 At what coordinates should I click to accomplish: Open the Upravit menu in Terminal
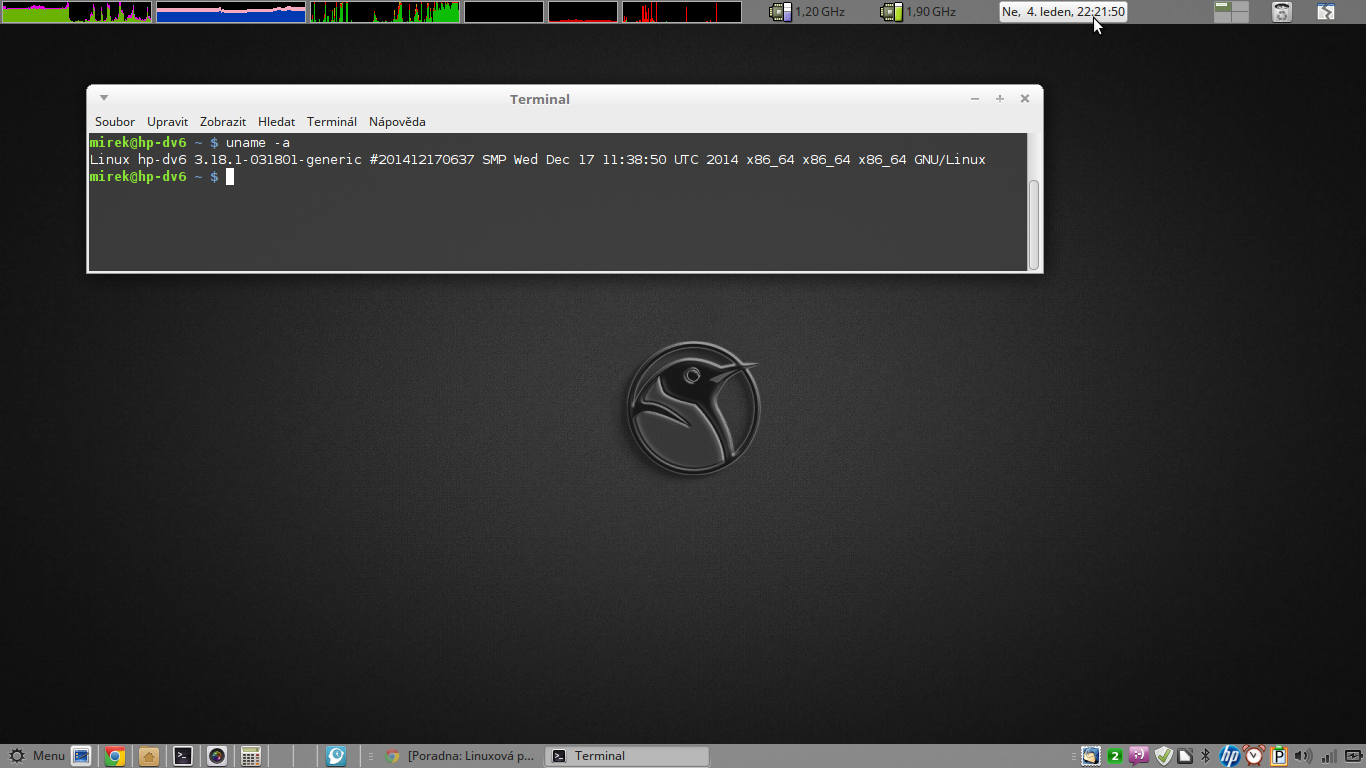point(167,122)
